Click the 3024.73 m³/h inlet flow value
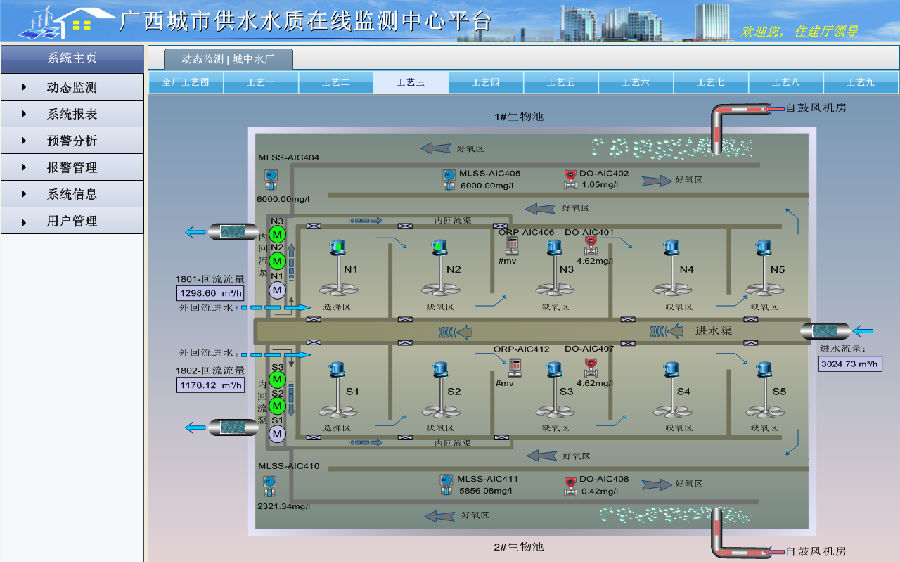This screenshot has width=900, height=562. (850, 364)
